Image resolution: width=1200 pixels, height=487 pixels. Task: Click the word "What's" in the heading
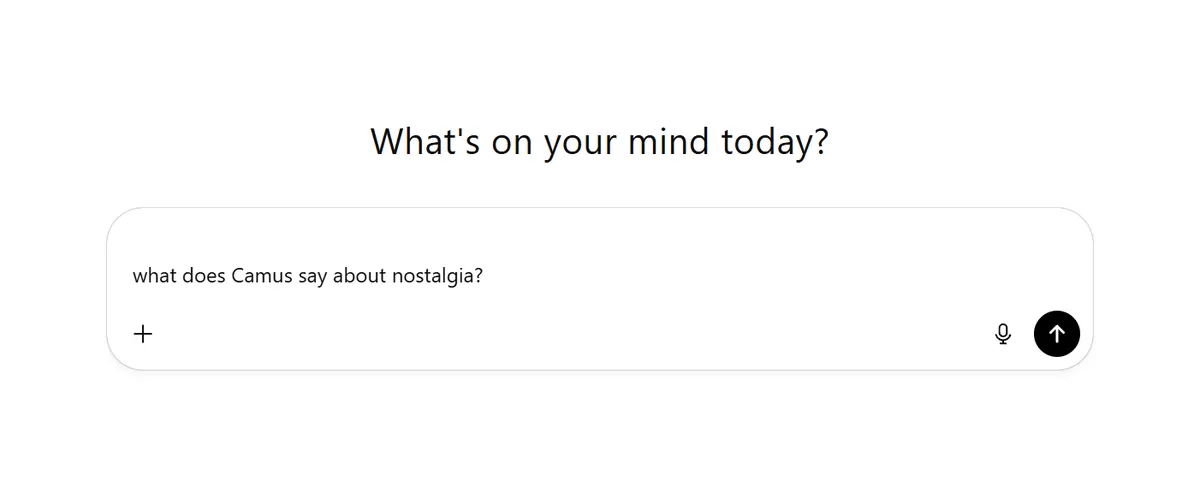coord(426,141)
